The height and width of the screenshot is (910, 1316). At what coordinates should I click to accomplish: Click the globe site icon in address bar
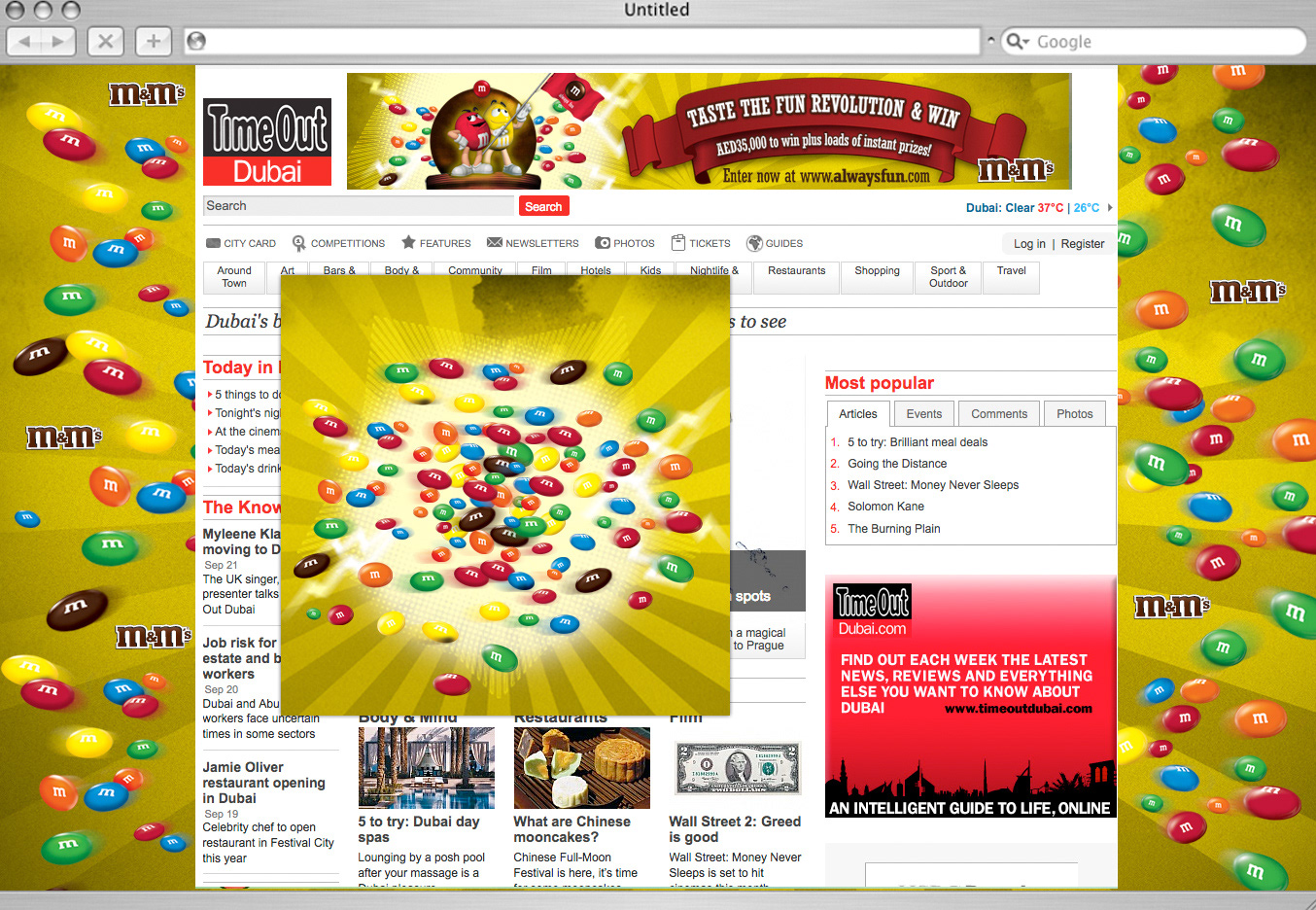(x=196, y=41)
